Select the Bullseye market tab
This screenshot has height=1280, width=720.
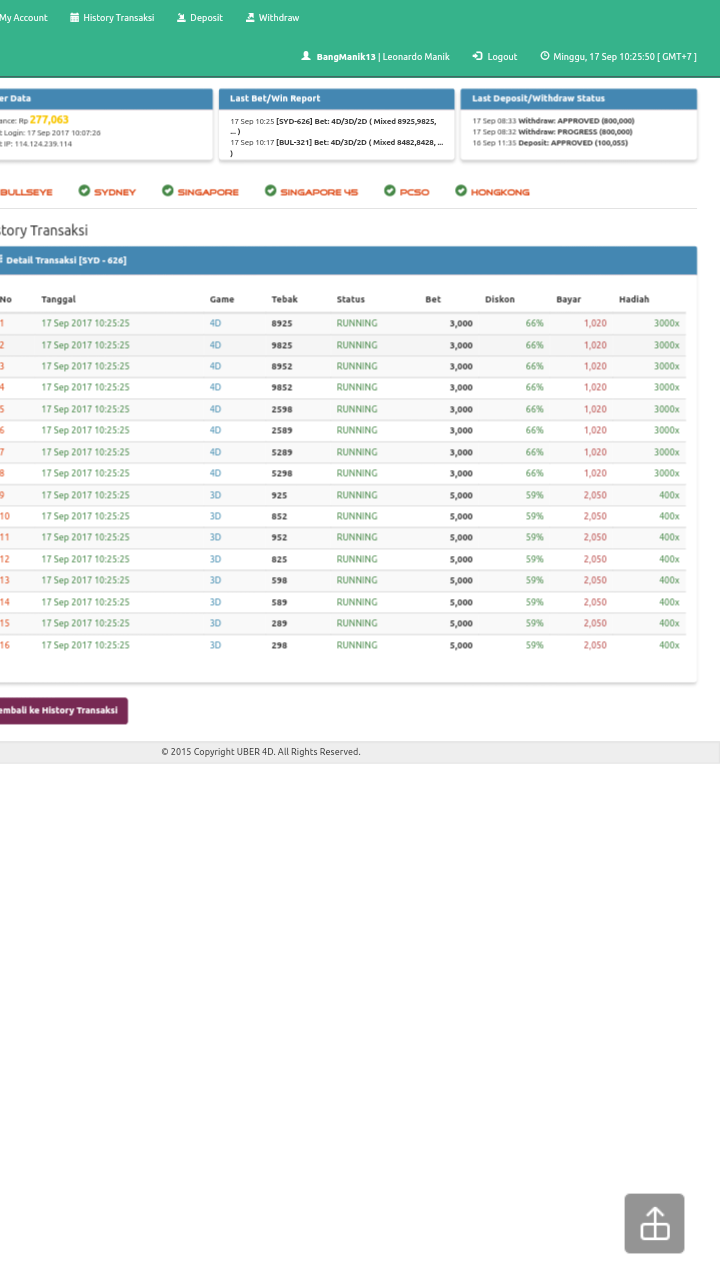[26, 192]
